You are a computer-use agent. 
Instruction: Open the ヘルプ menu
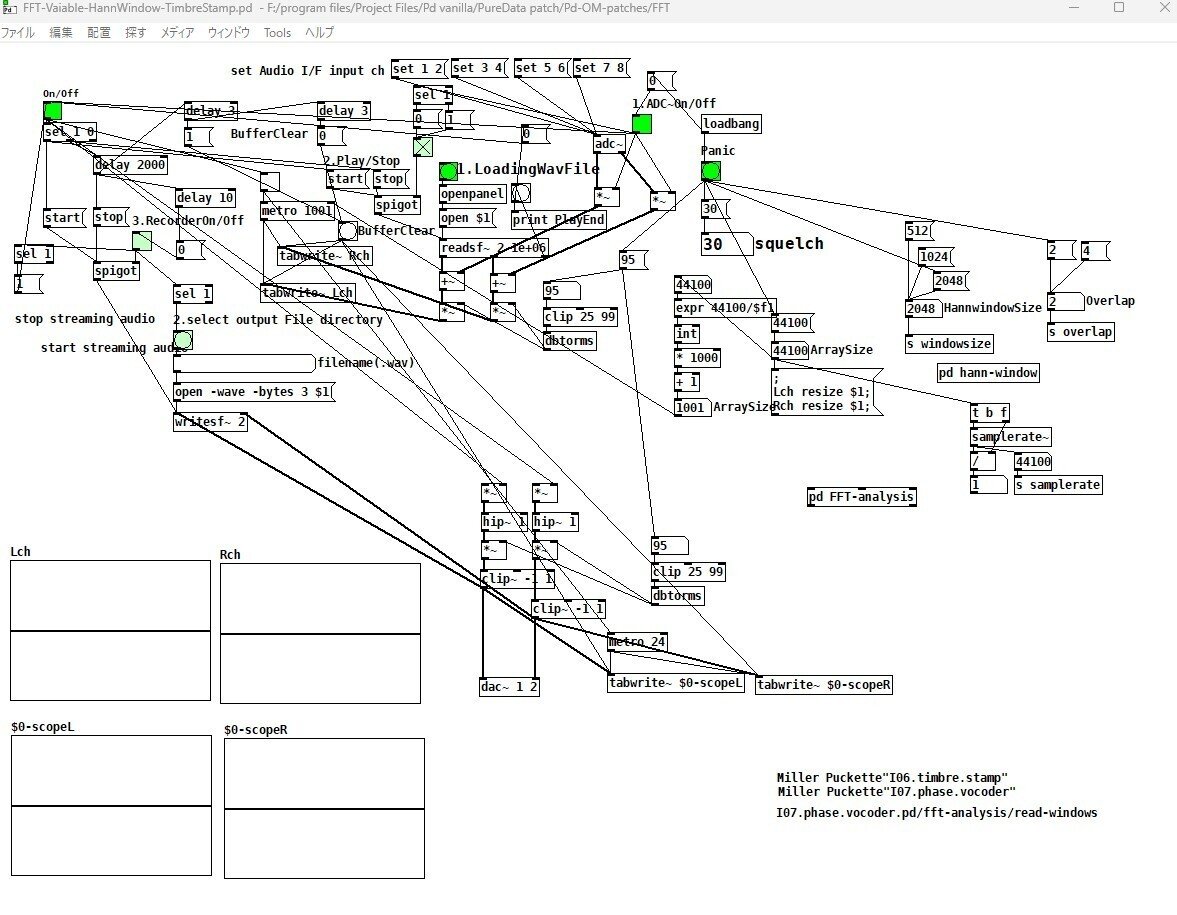tap(319, 32)
